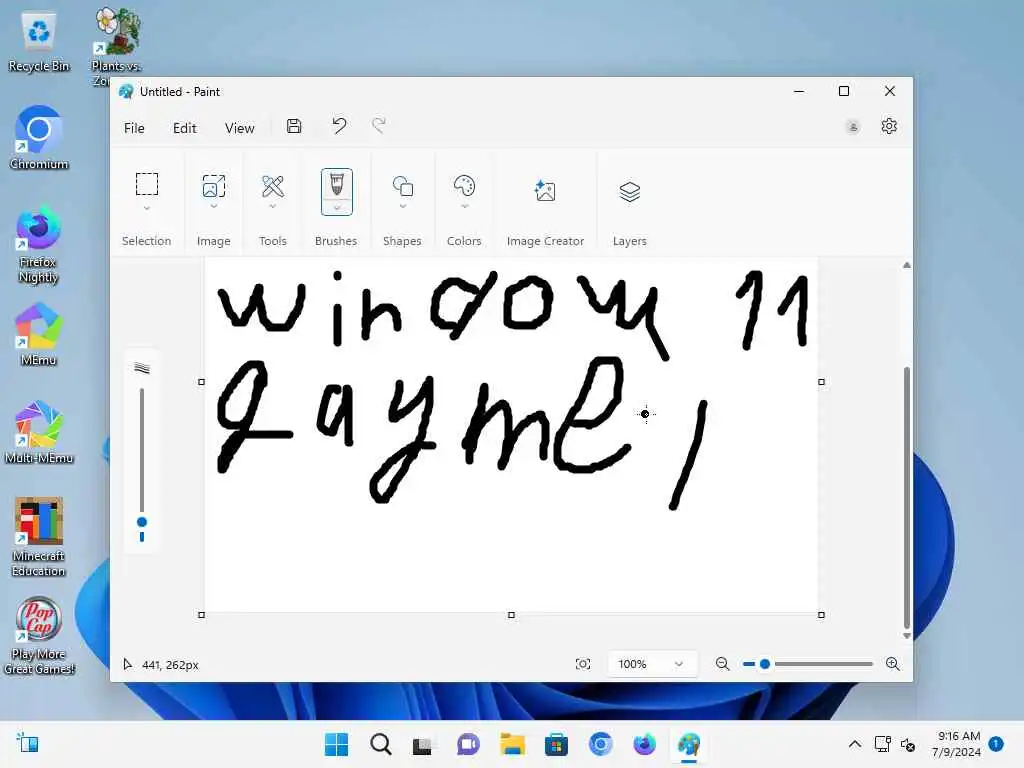1024x768 pixels.
Task: Click the Redo arrow icon
Action: tap(379, 125)
